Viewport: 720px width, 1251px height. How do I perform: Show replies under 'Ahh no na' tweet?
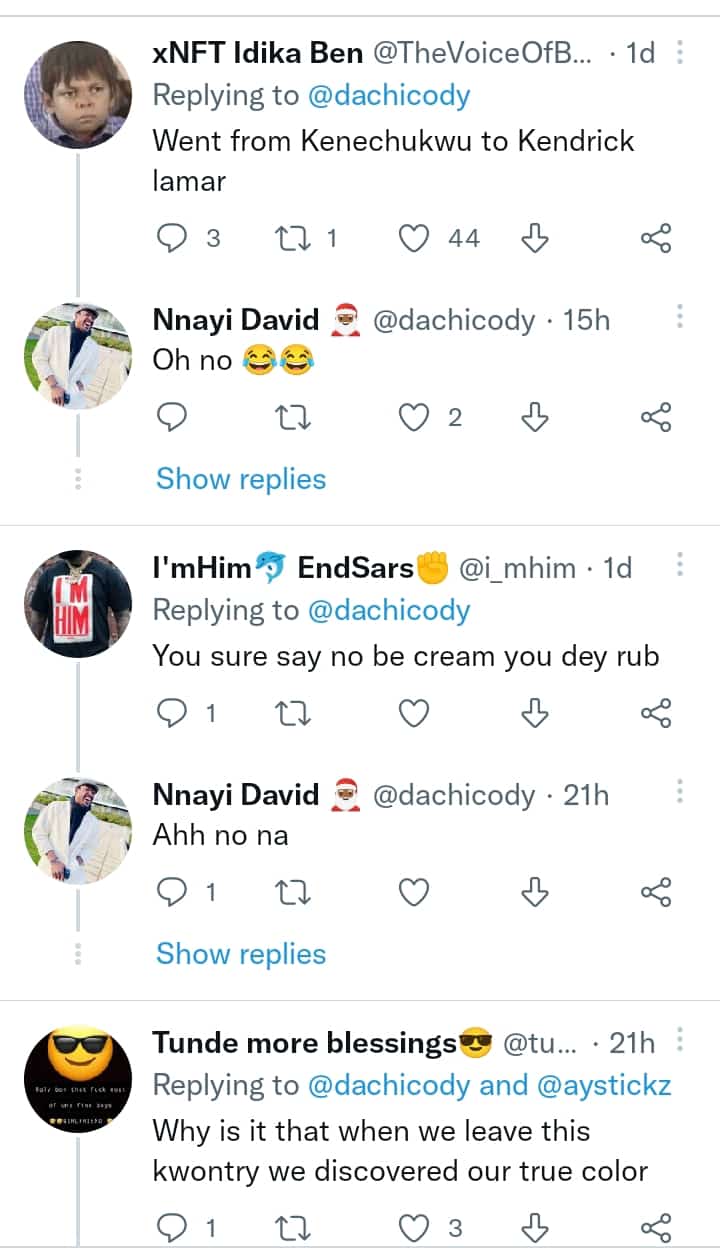coord(241,954)
